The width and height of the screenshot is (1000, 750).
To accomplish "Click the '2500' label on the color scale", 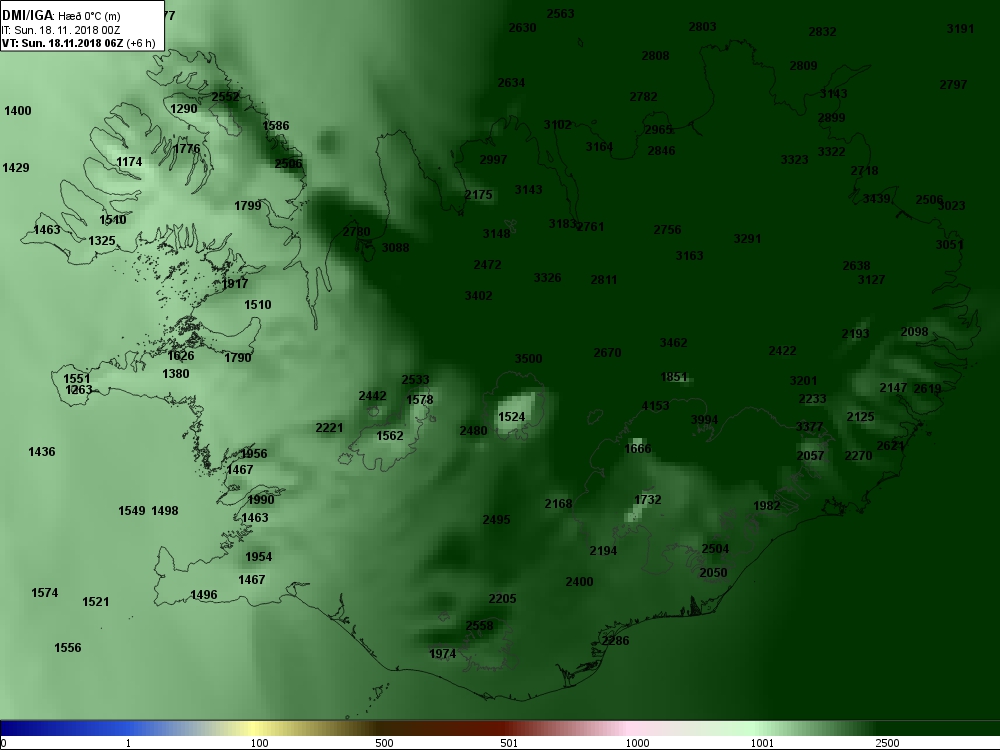I will coord(887,743).
